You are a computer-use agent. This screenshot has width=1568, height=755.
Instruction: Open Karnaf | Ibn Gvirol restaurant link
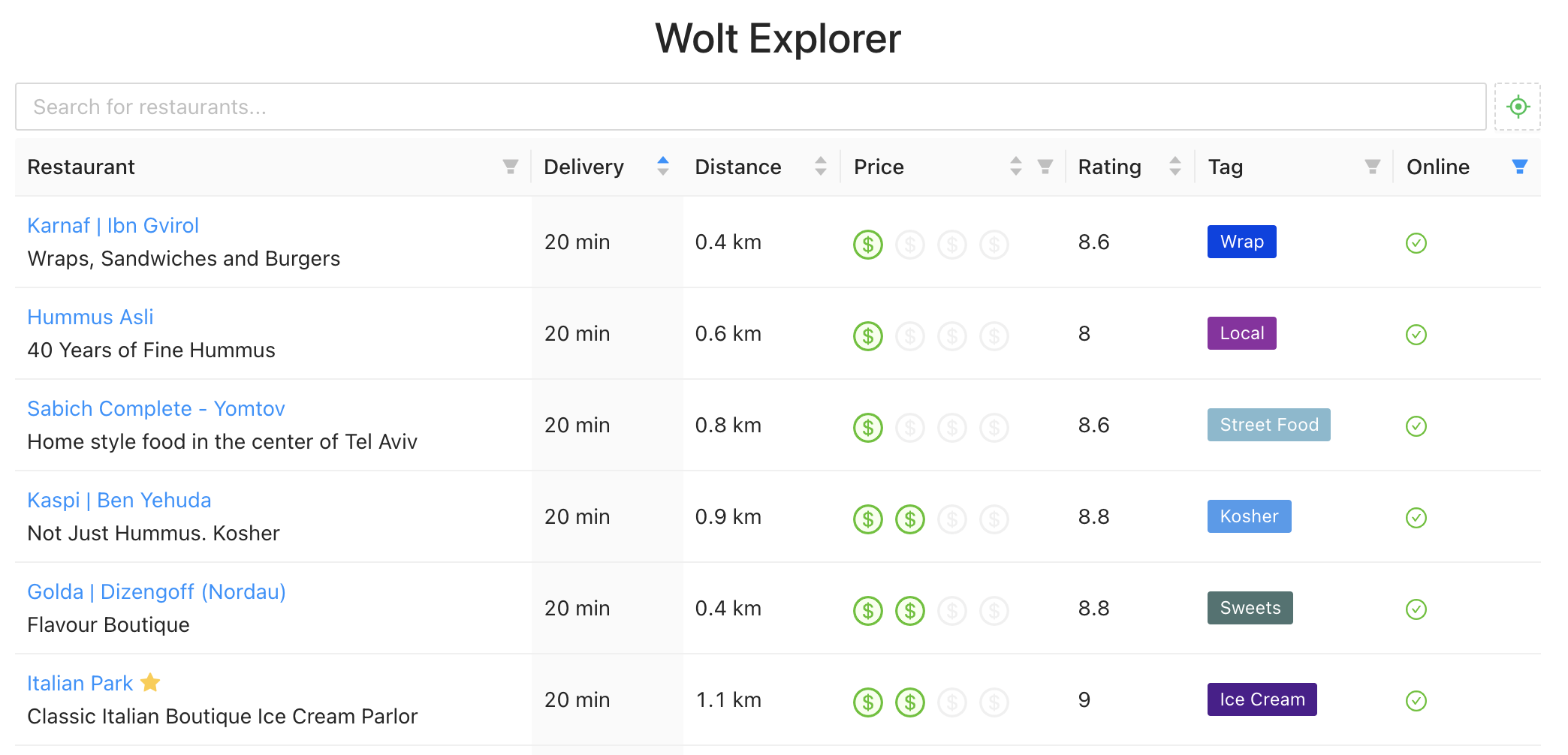click(113, 225)
